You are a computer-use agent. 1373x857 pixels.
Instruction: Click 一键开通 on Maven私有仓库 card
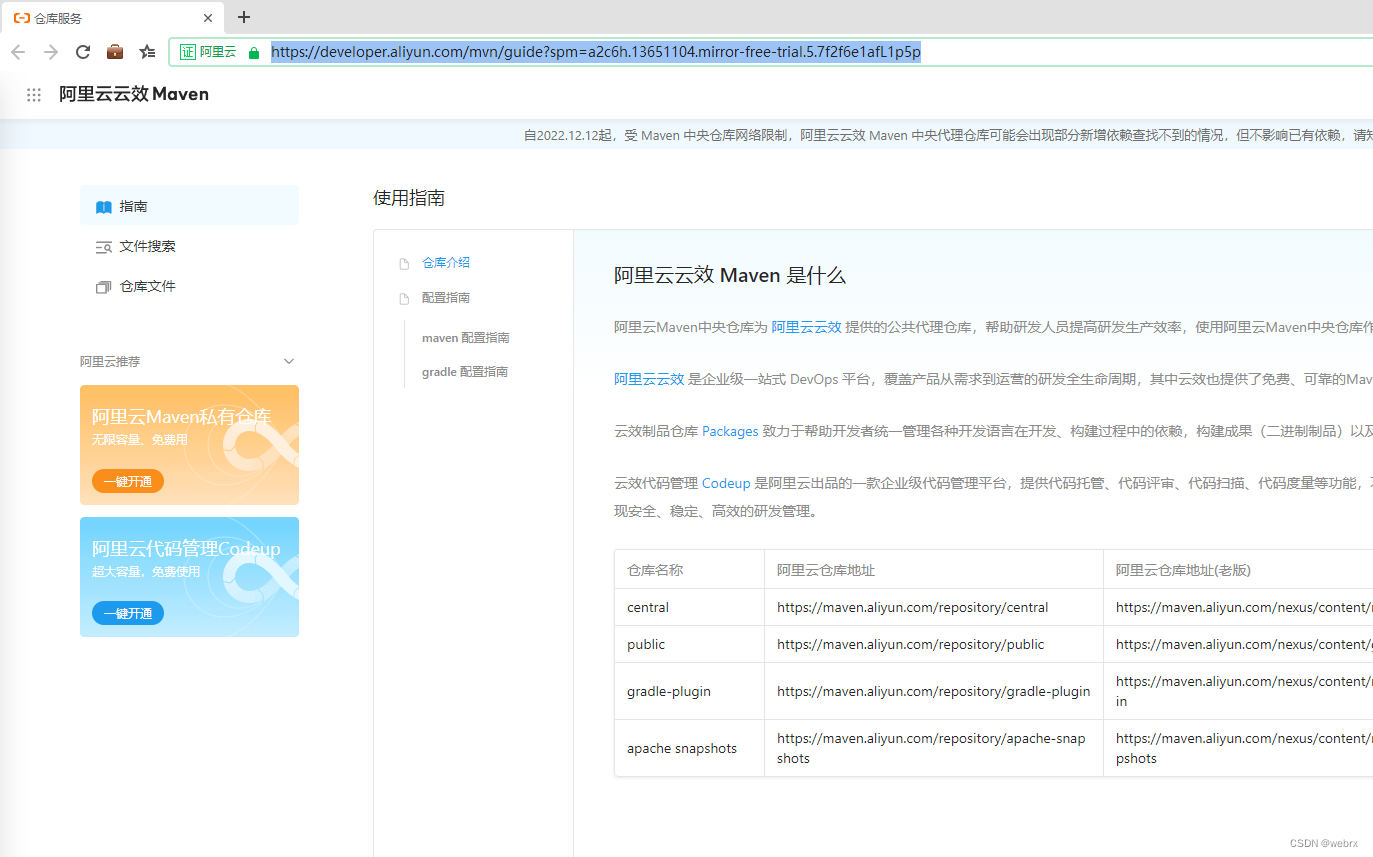(128, 481)
